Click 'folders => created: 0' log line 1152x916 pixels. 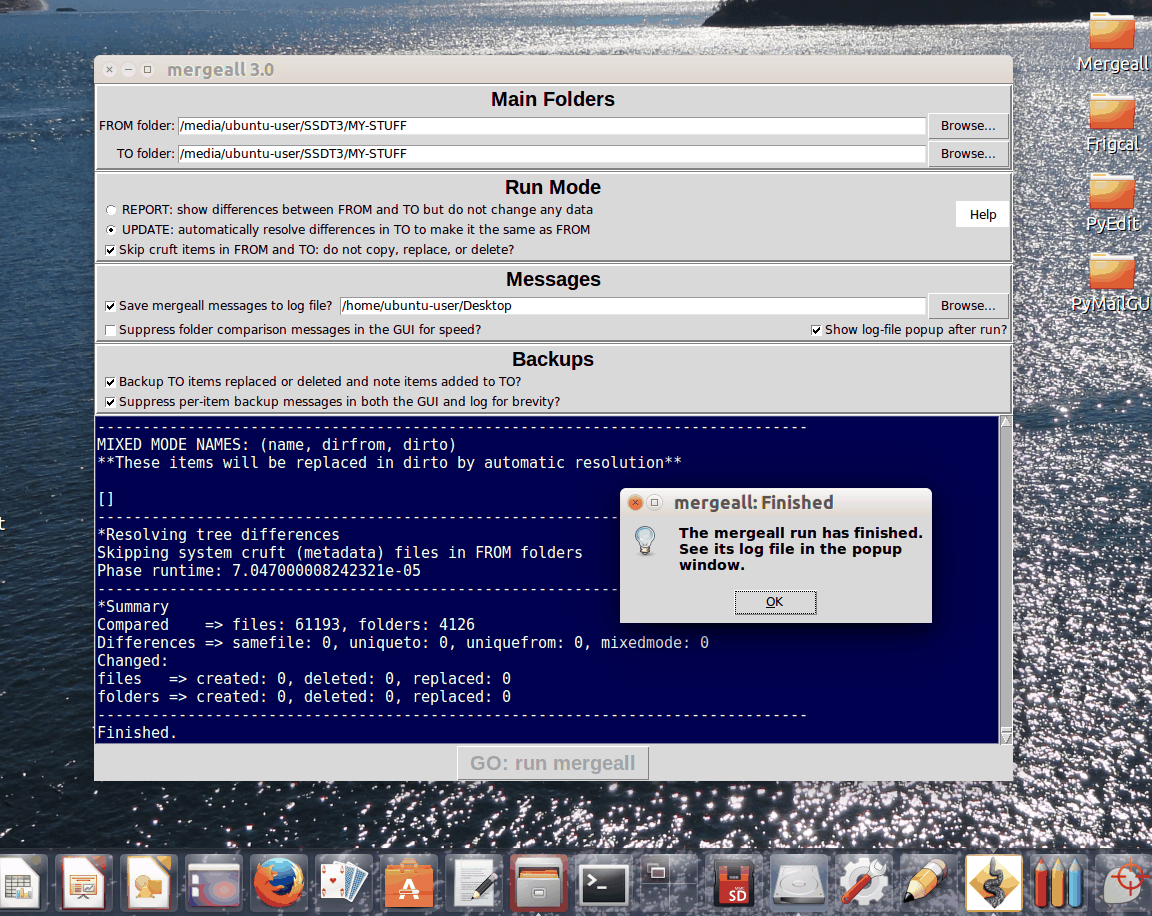point(303,696)
